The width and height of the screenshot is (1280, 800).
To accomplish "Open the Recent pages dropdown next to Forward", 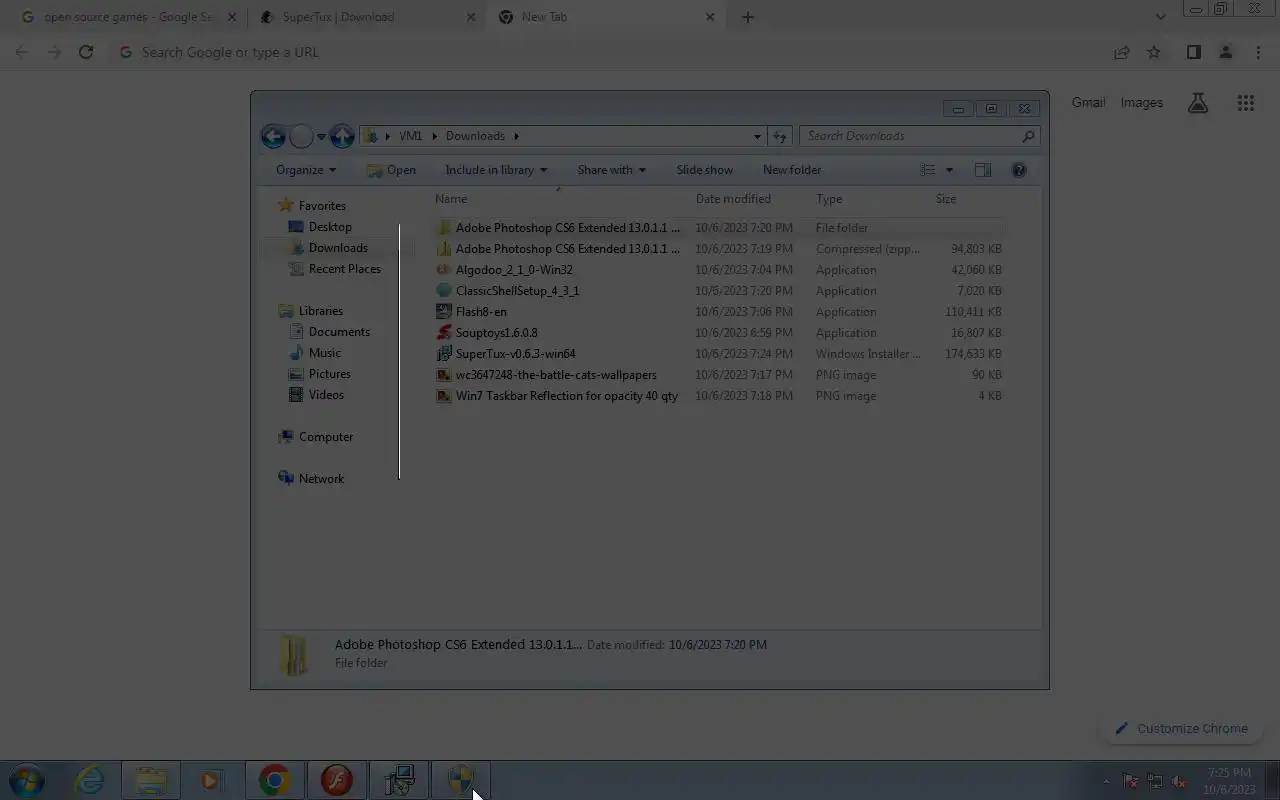I will pos(321,136).
